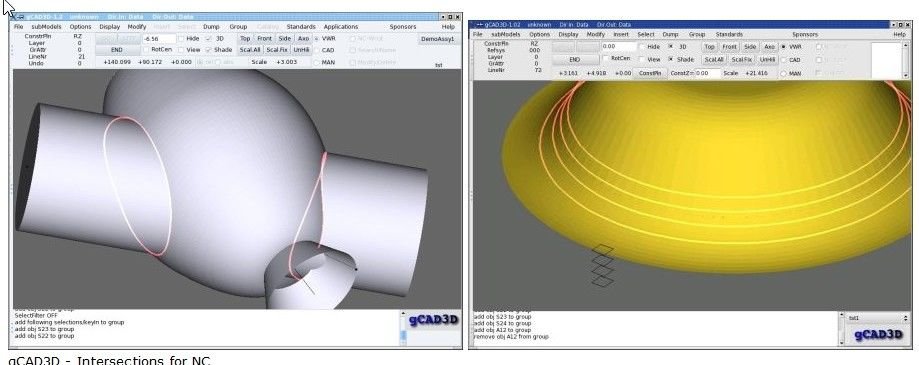Image resolution: width=919 pixels, height=365 pixels.
Task: Toggle 3D checkbox in left window
Action: coord(207,39)
